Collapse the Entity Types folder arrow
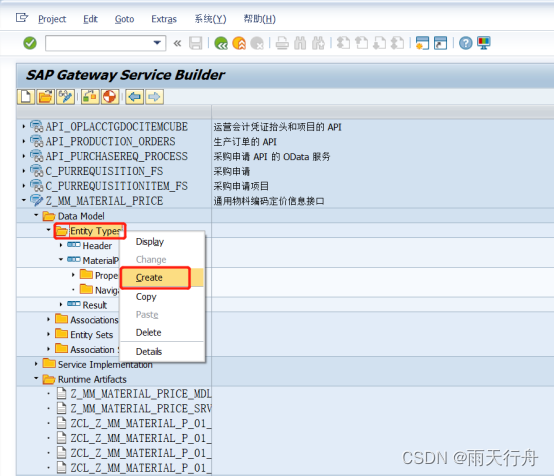 tap(48, 230)
